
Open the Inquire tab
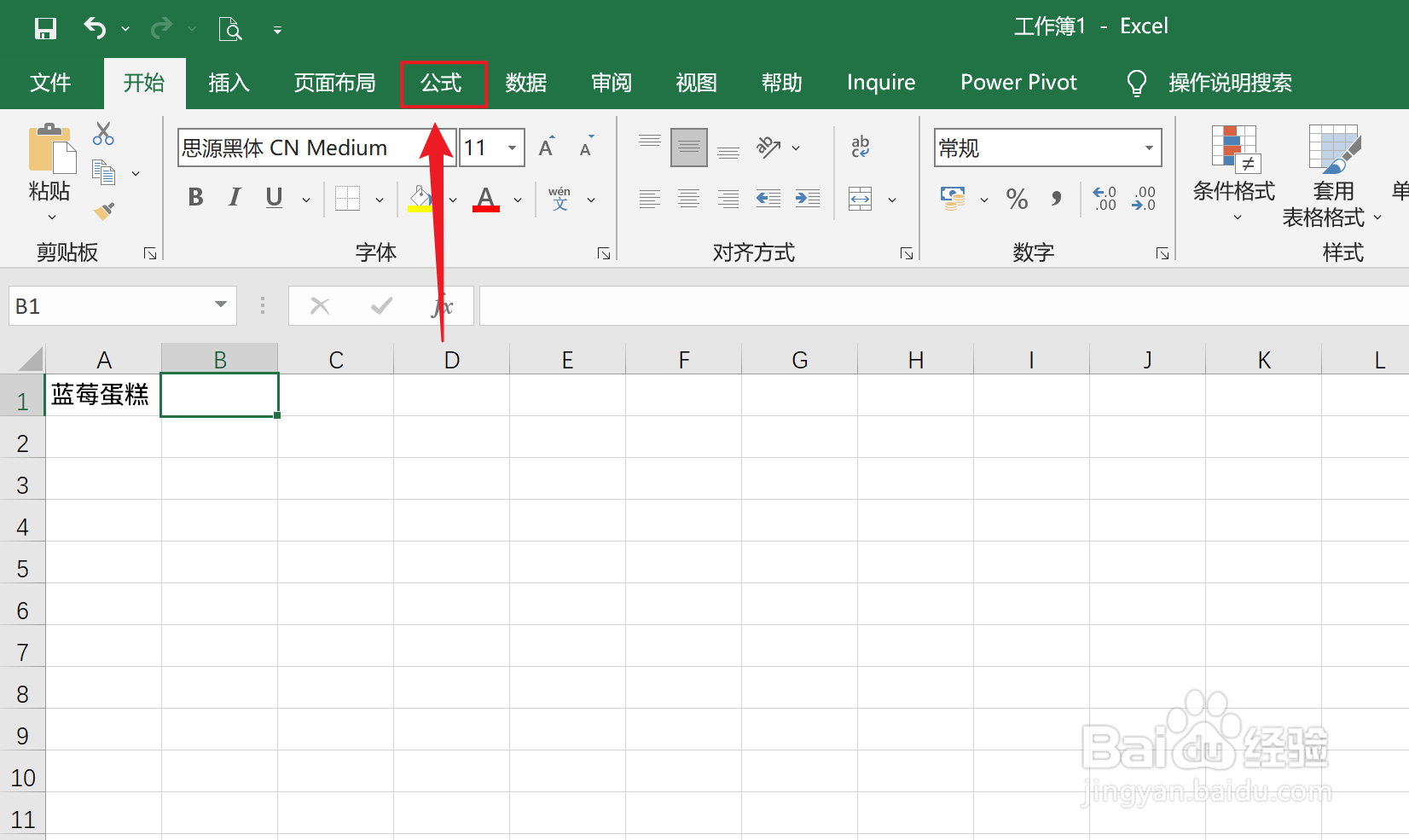pyautogui.click(x=881, y=83)
